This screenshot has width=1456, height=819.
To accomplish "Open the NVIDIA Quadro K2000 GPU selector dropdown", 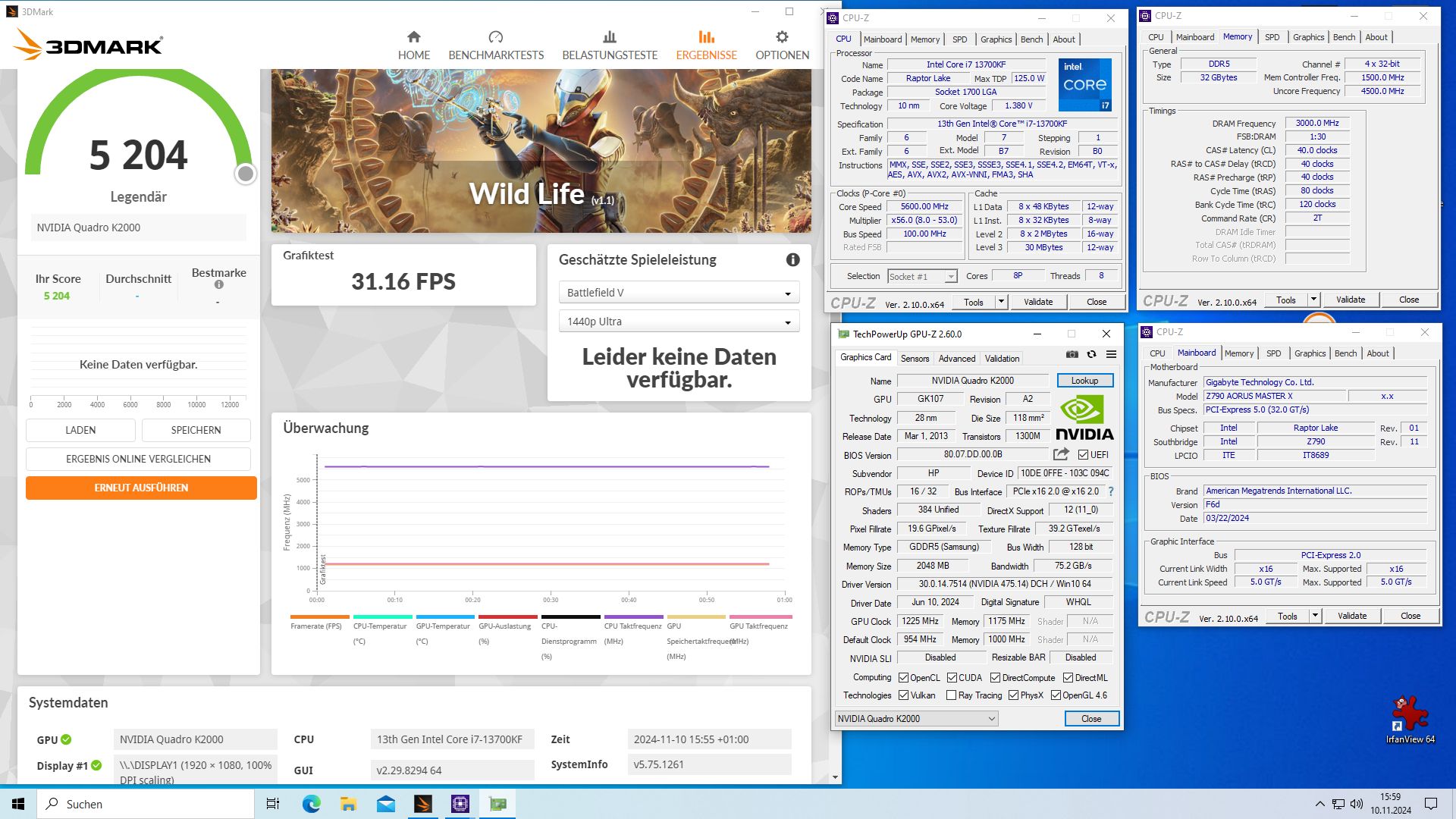I will coord(916,719).
